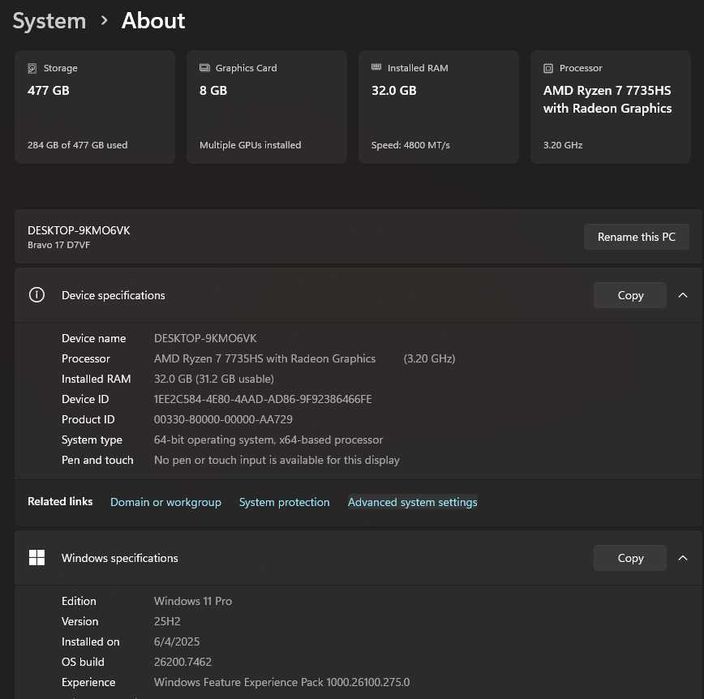Screen dimensions: 704x699
Task: Click the '284 GB of 477 GB used' text
Action: click(x=77, y=145)
